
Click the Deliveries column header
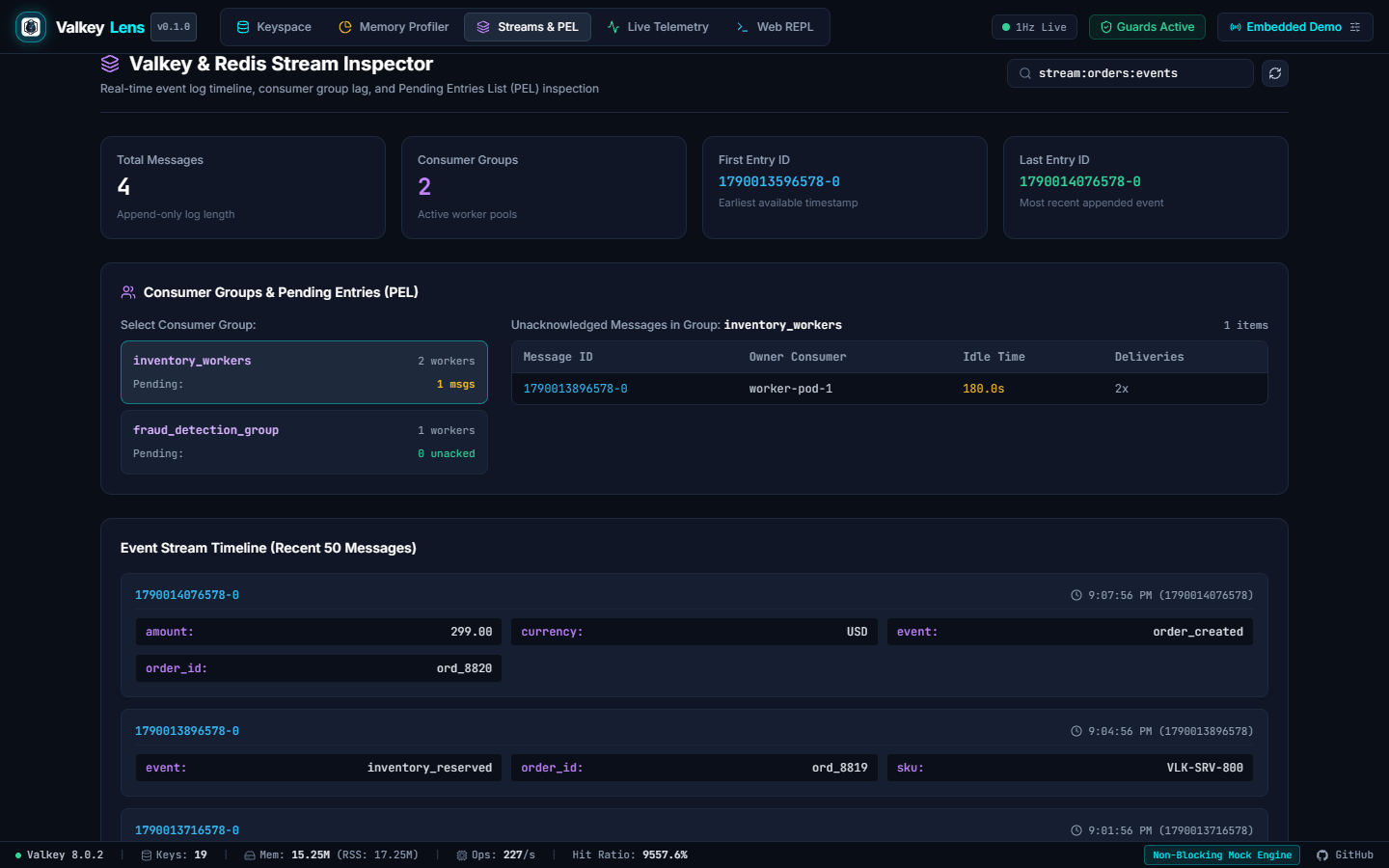[1149, 357]
